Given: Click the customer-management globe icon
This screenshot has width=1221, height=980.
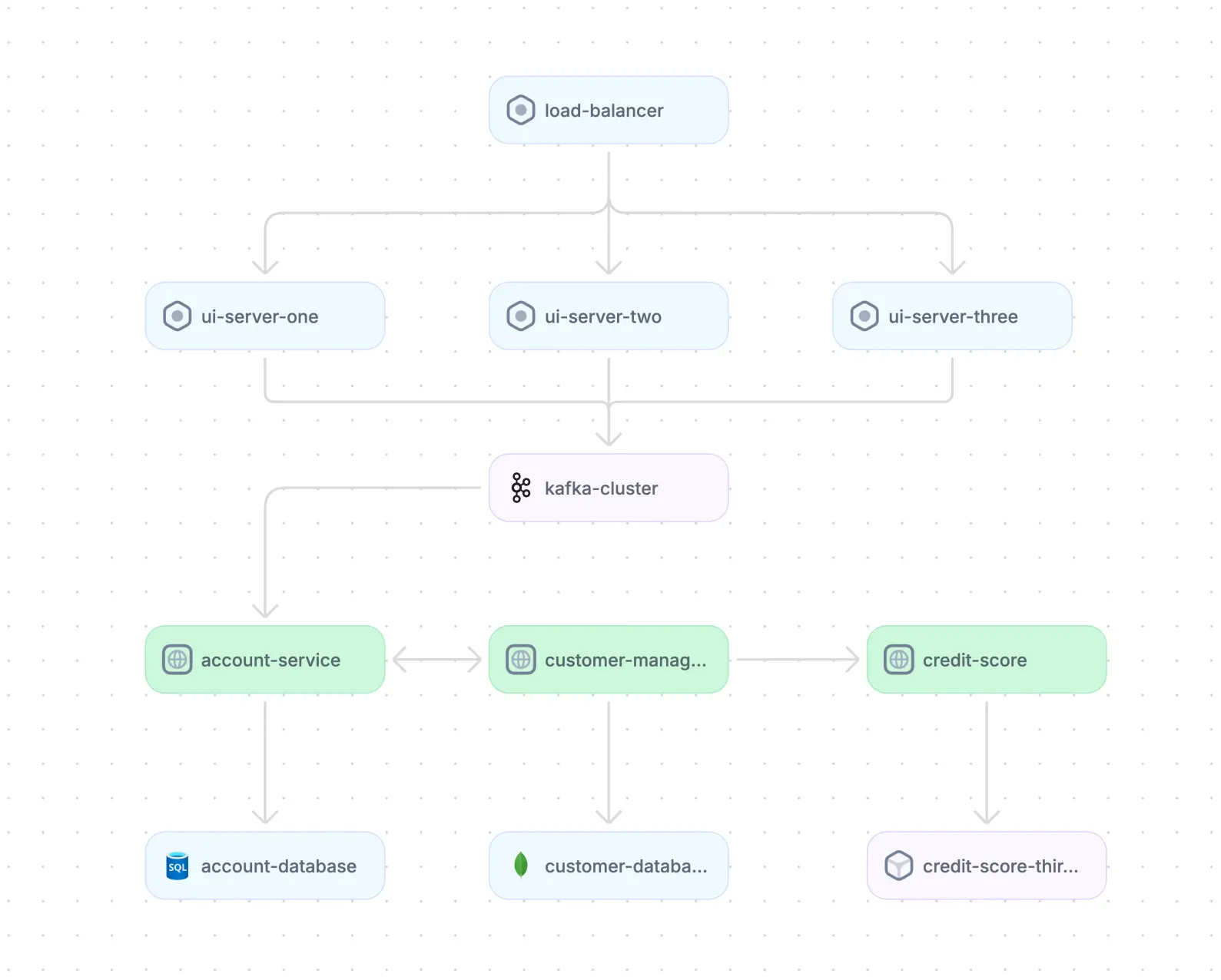Looking at the screenshot, I should (x=520, y=660).
